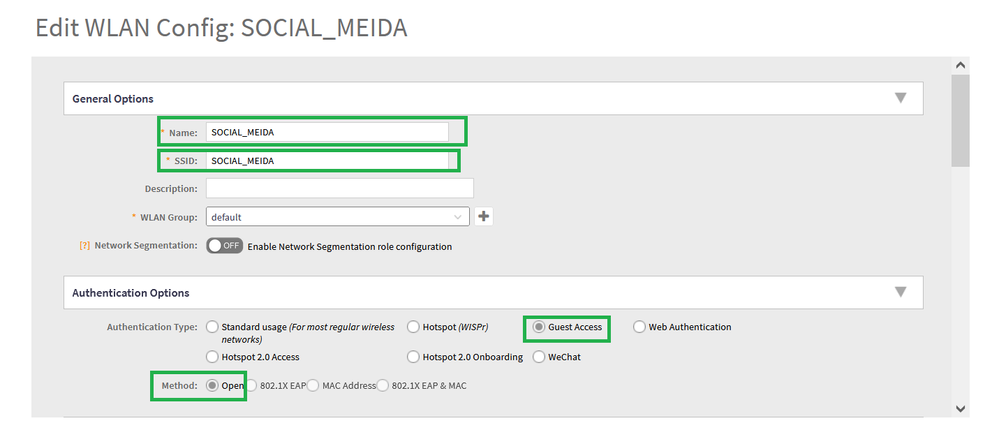Set the method to Open

tap(212, 386)
